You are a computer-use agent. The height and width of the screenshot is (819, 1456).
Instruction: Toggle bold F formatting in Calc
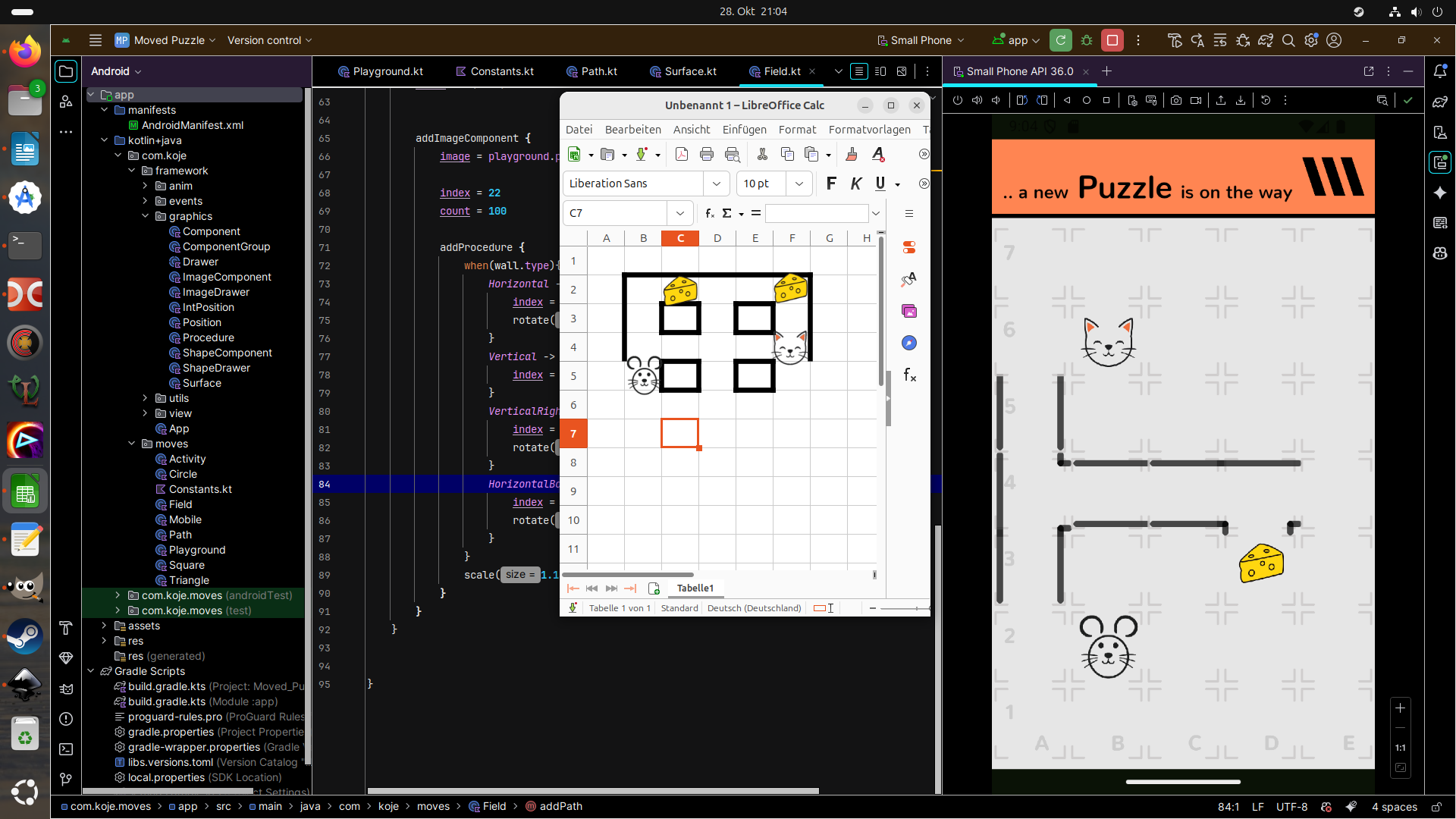(831, 184)
